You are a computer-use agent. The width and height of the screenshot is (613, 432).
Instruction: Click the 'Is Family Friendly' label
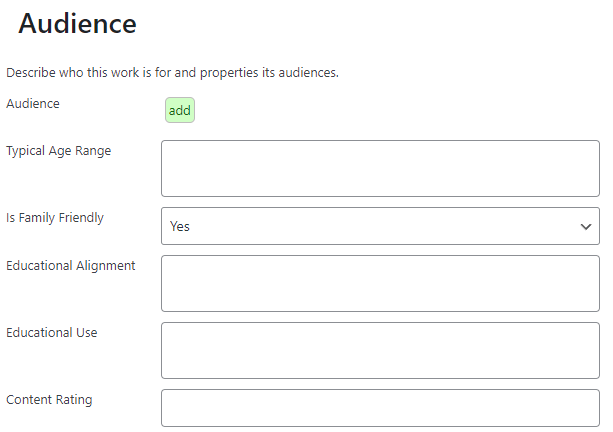click(55, 217)
